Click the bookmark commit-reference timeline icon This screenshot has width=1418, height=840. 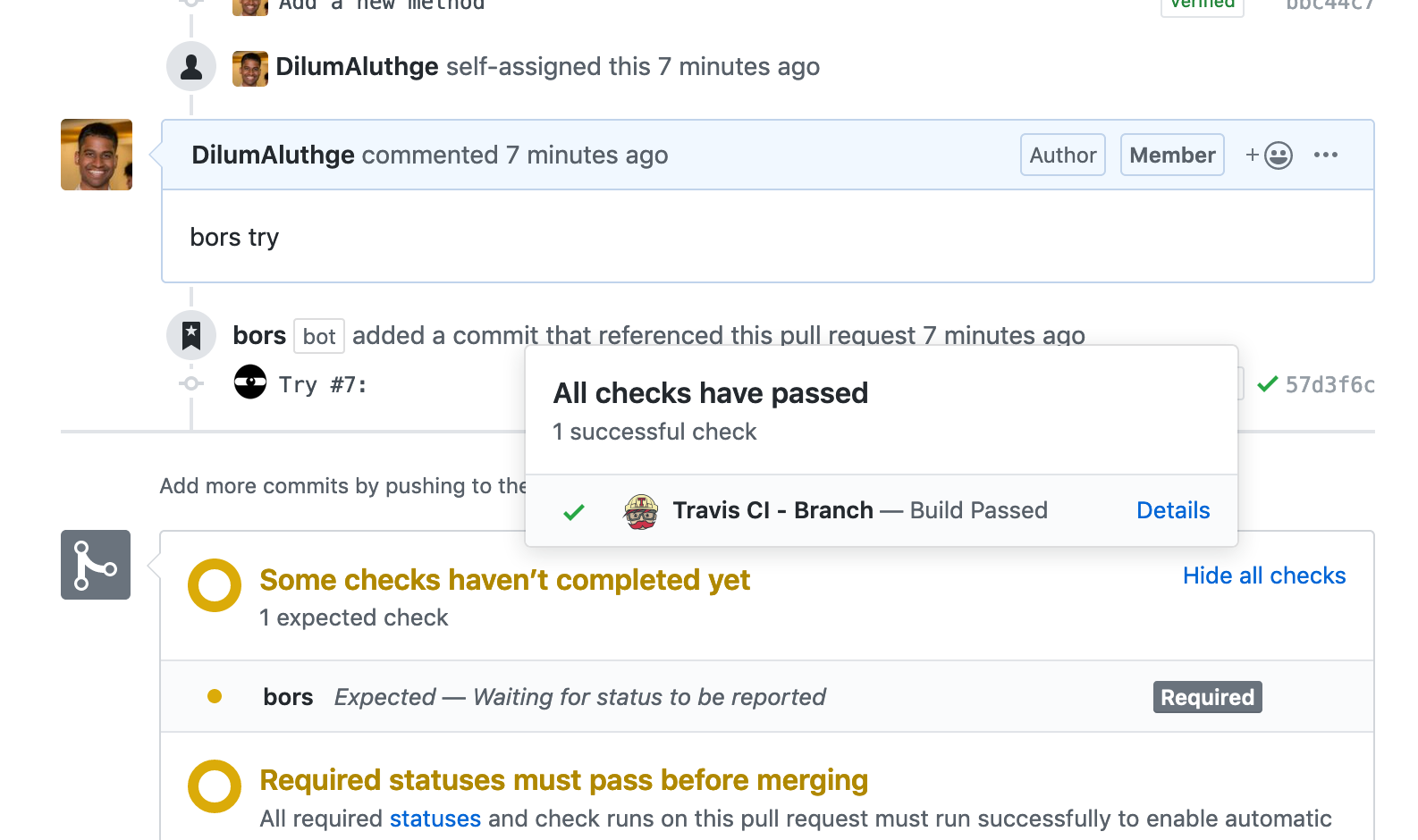[191, 335]
